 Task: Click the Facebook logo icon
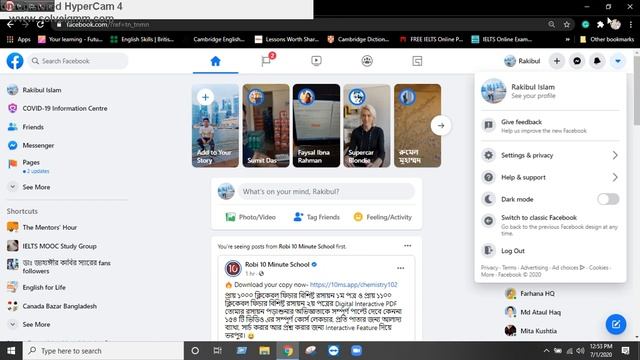pyautogui.click(x=15, y=61)
